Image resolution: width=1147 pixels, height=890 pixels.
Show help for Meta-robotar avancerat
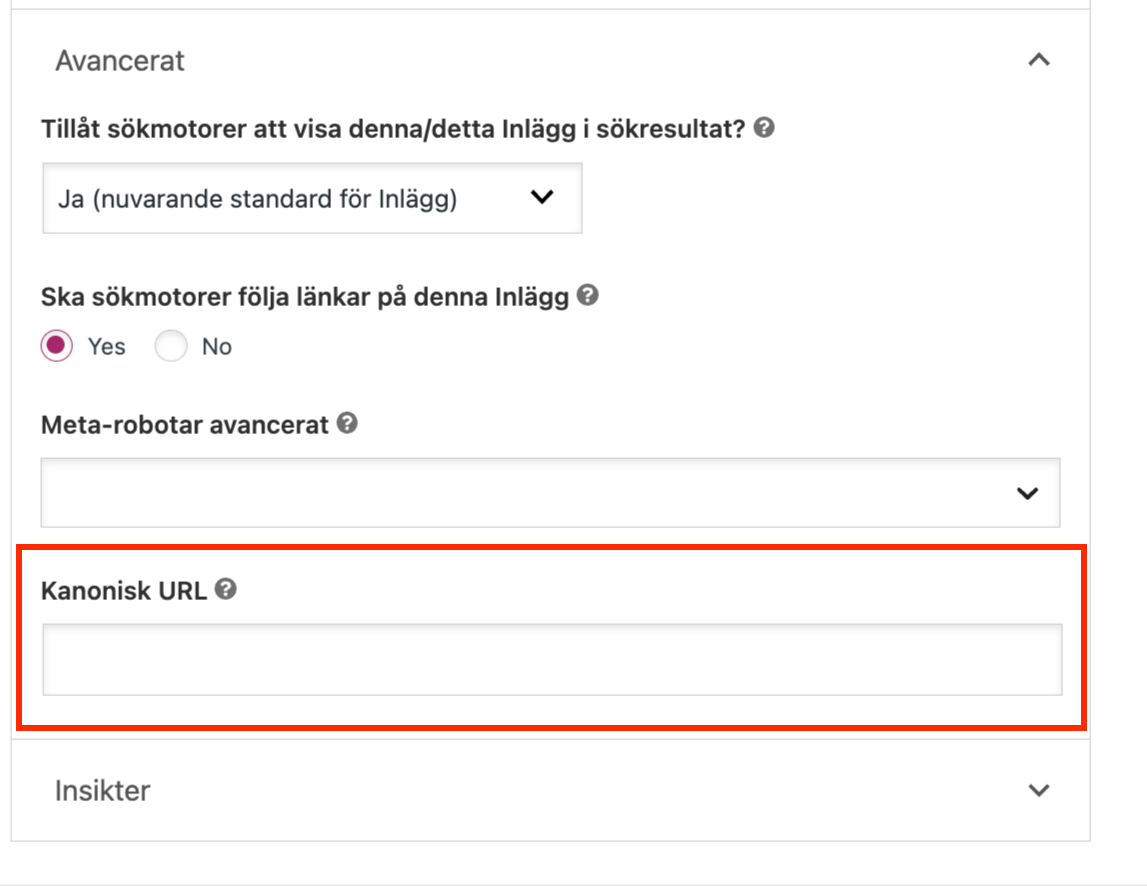(347, 423)
